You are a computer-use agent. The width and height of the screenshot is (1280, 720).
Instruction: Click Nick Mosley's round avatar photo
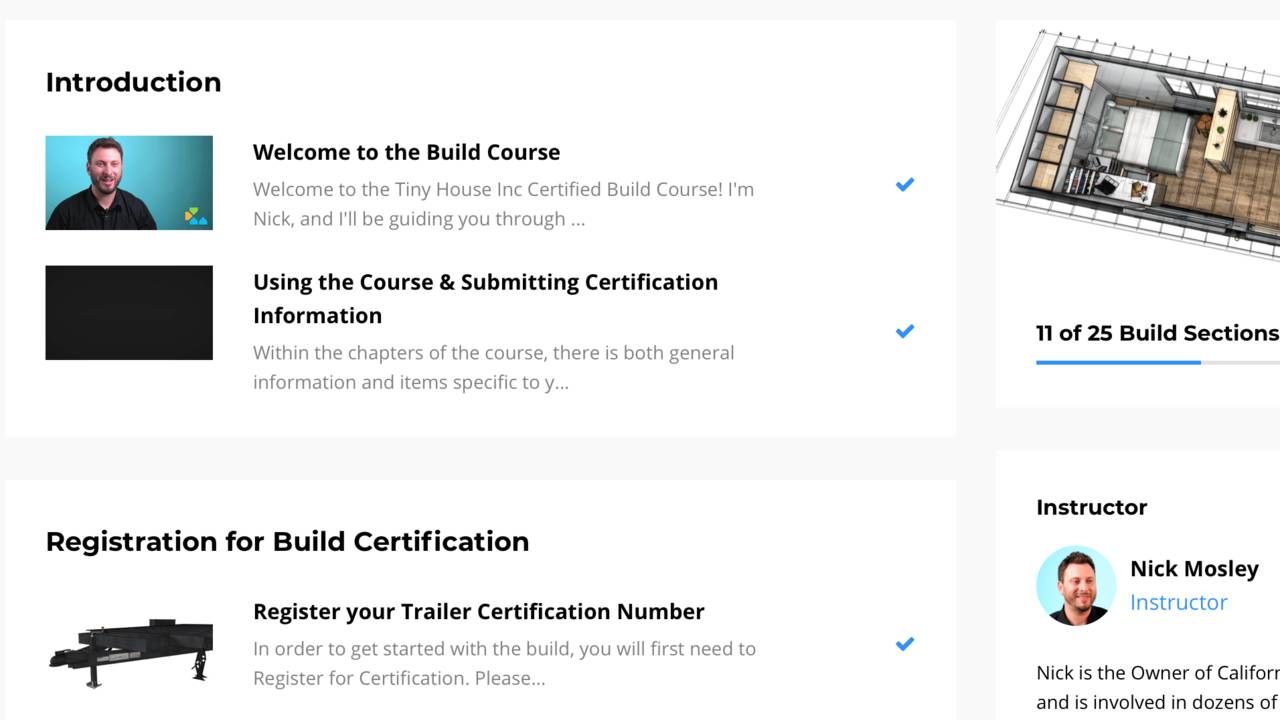click(1076, 585)
